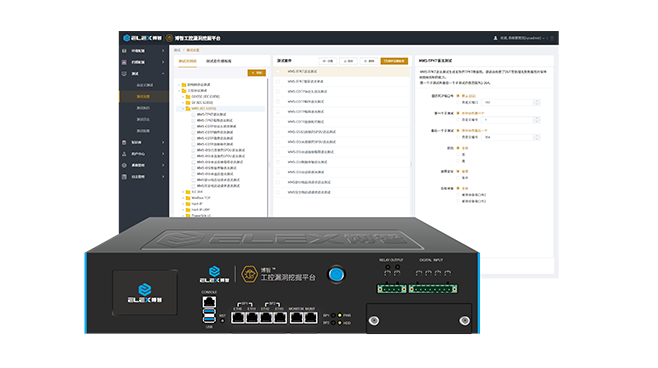The height and width of the screenshot is (368, 658).
Task: Switch to the second tab above the tree
Action: click(x=219, y=61)
